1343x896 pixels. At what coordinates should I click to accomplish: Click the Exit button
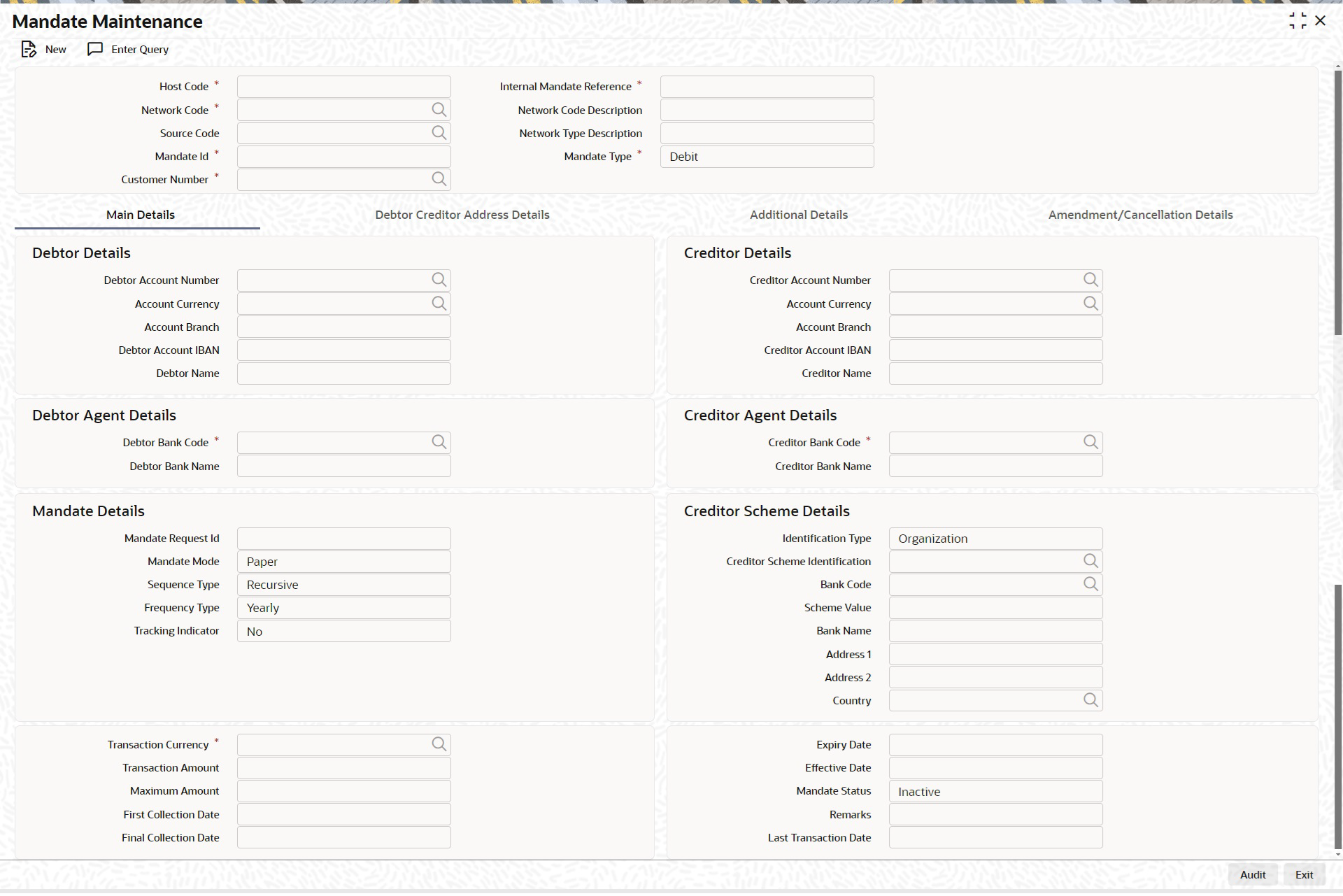click(x=1304, y=874)
